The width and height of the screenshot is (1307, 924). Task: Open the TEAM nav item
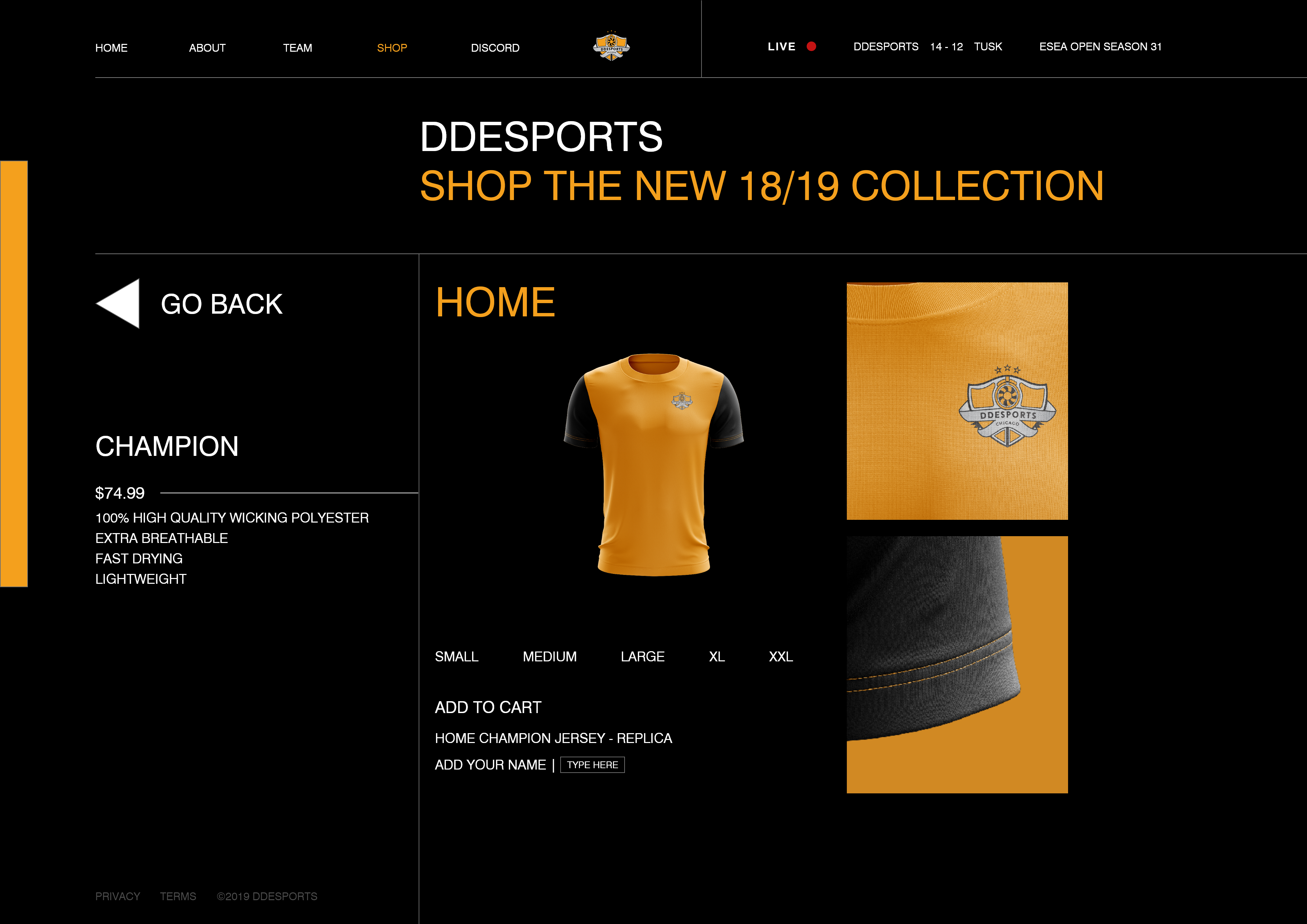(298, 48)
